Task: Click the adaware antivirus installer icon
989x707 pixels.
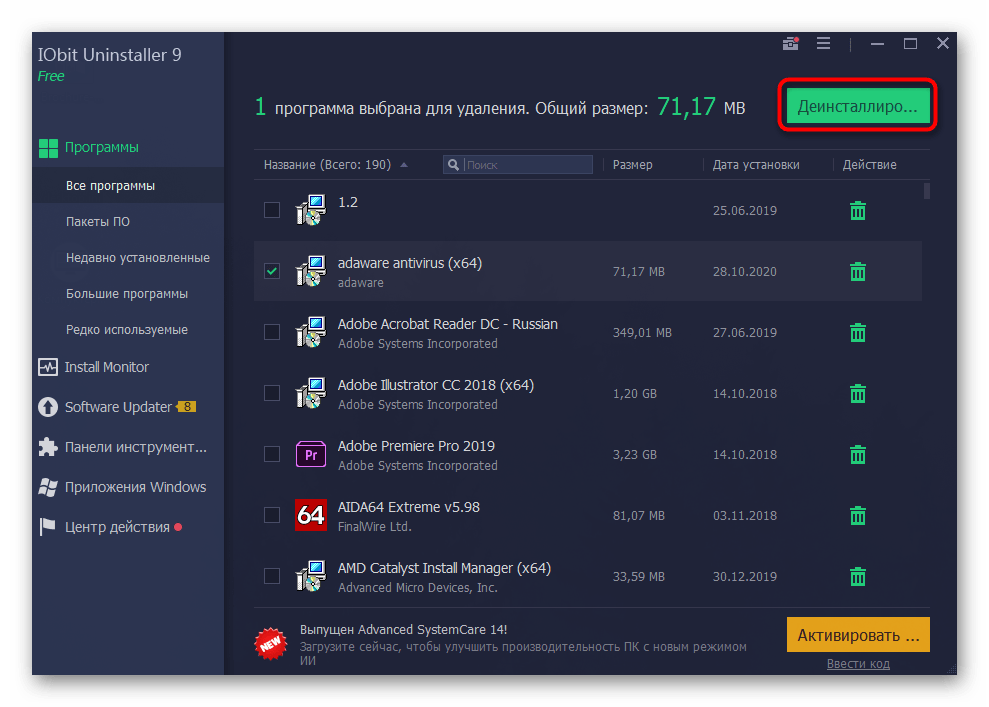Action: click(x=311, y=271)
